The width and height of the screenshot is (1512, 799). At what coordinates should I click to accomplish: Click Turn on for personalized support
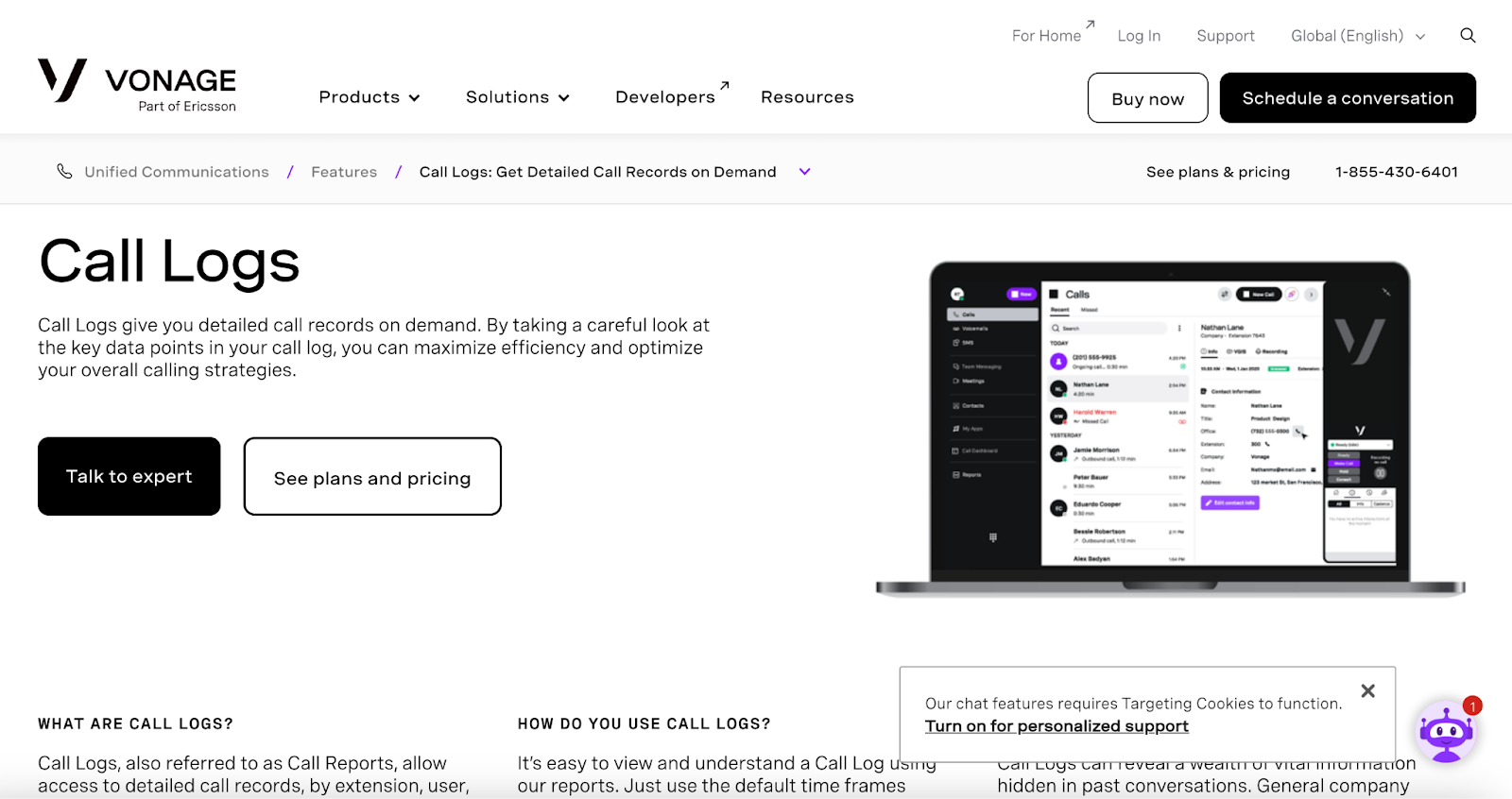1057,726
